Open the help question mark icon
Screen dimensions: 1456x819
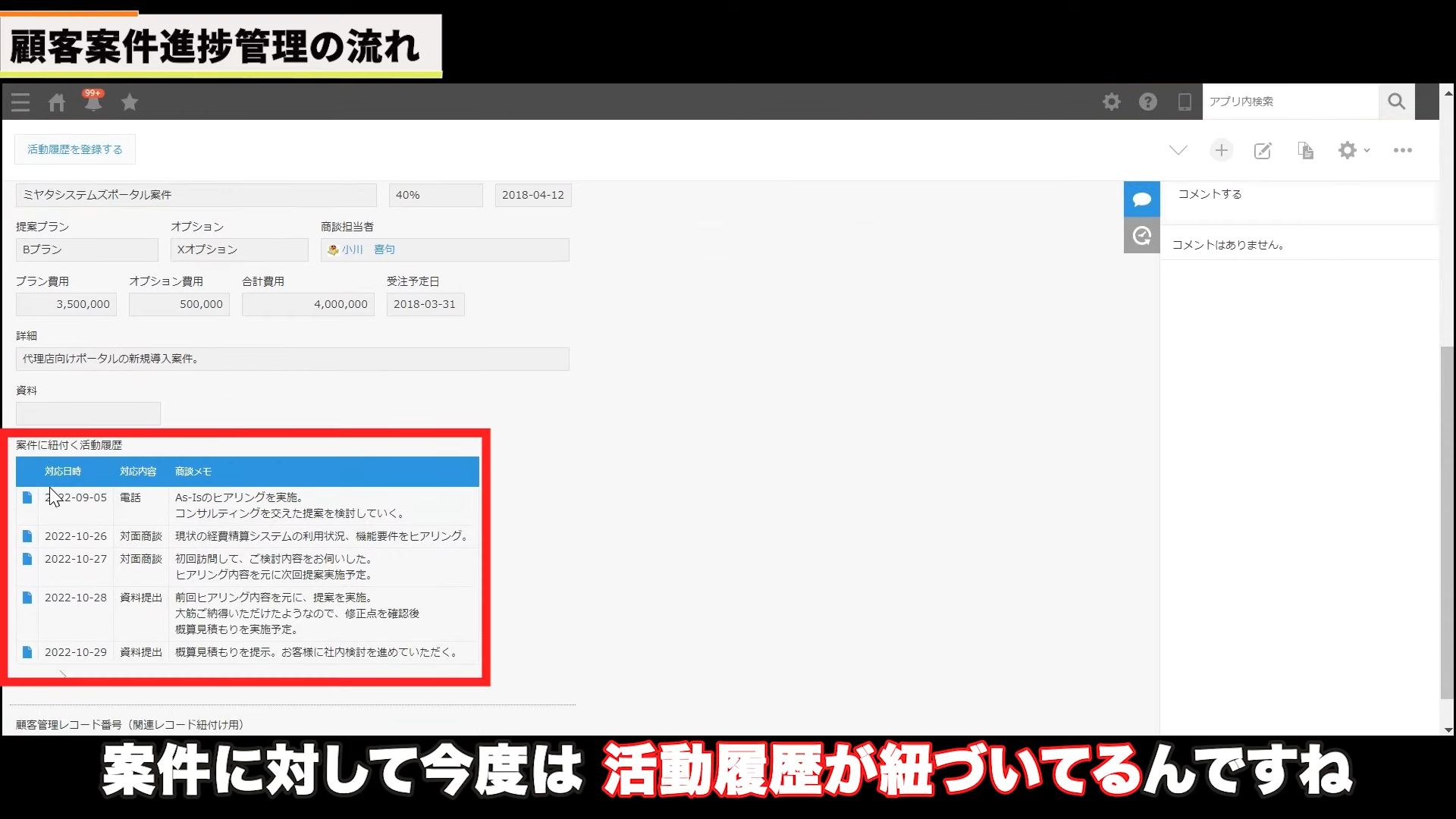pos(1148,102)
